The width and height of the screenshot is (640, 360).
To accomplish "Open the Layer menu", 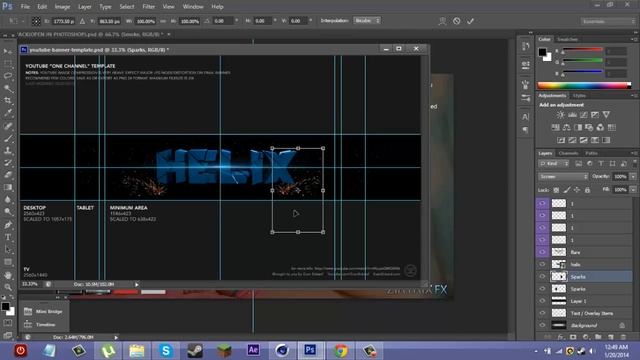I will click(84, 7).
